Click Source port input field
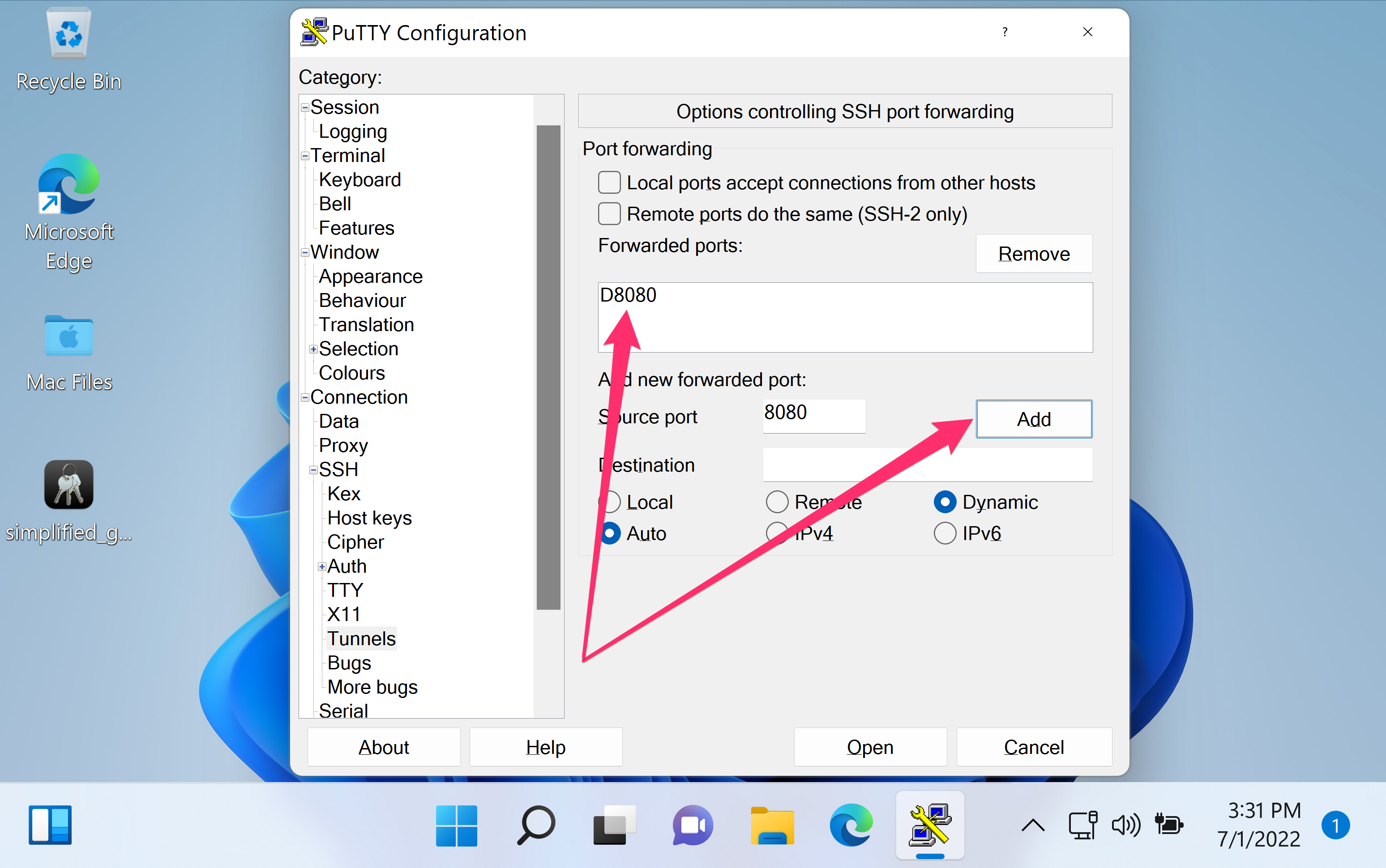 pos(814,416)
